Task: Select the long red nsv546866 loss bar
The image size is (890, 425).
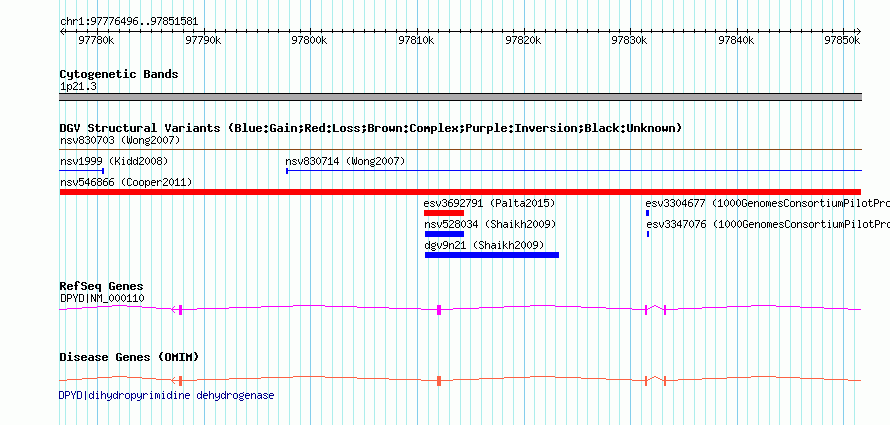Action: click(460, 192)
